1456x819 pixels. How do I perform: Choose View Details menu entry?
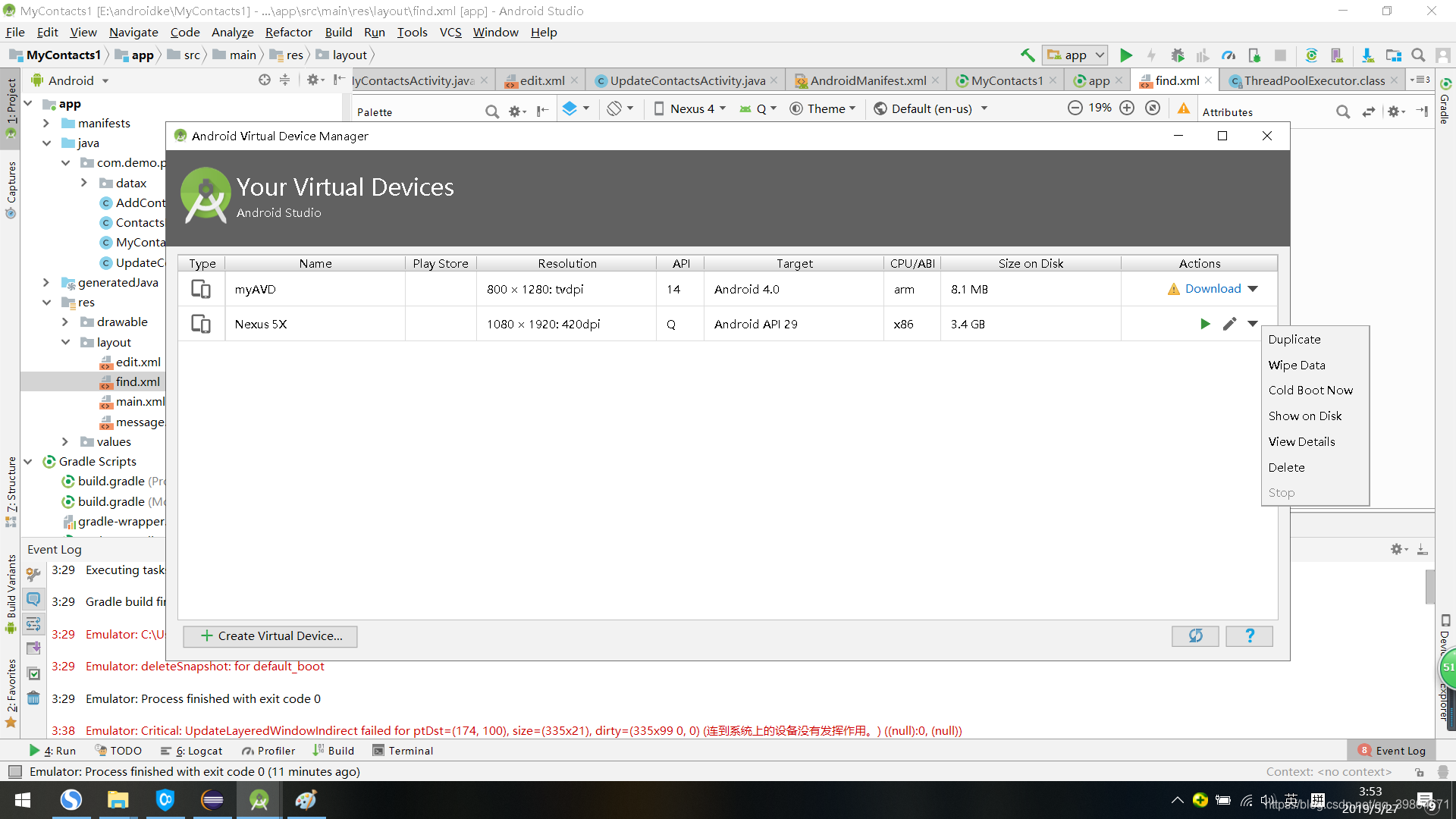pyautogui.click(x=1314, y=441)
